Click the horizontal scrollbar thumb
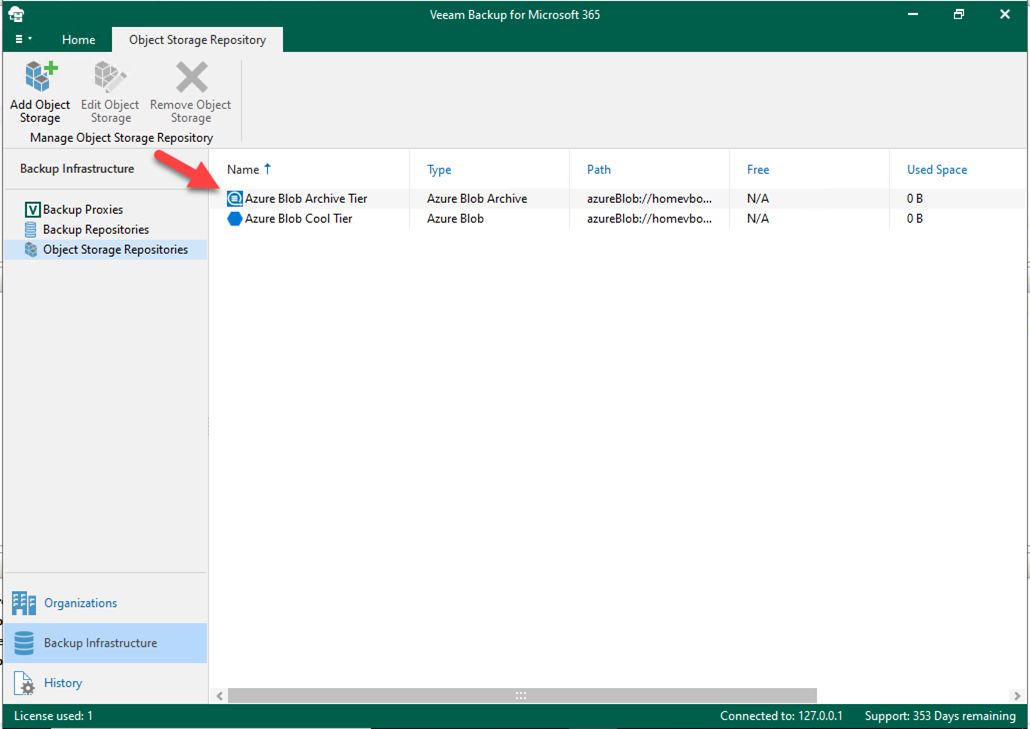Viewport: 1030px width, 729px height. (522, 696)
